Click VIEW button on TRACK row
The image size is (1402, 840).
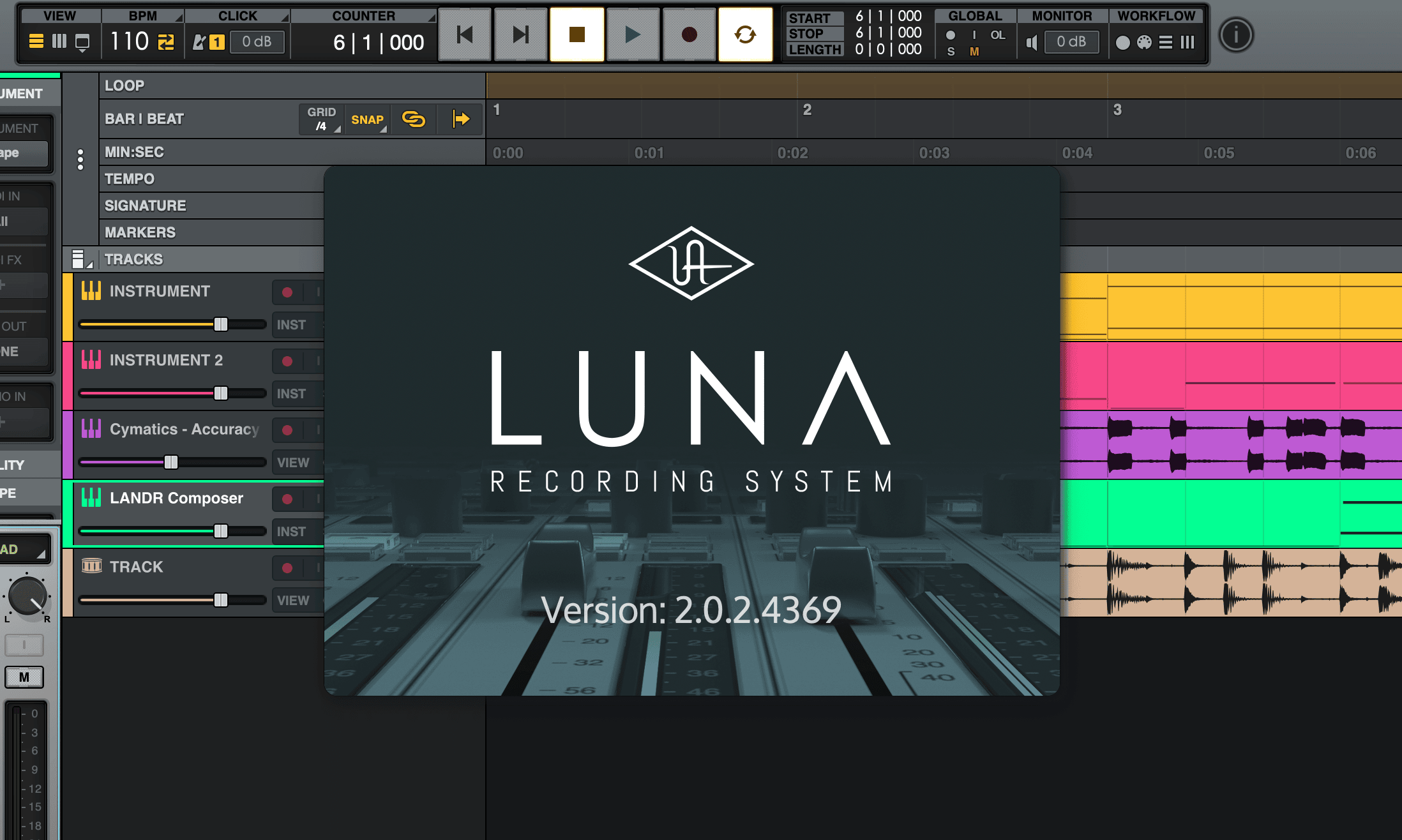coord(293,601)
